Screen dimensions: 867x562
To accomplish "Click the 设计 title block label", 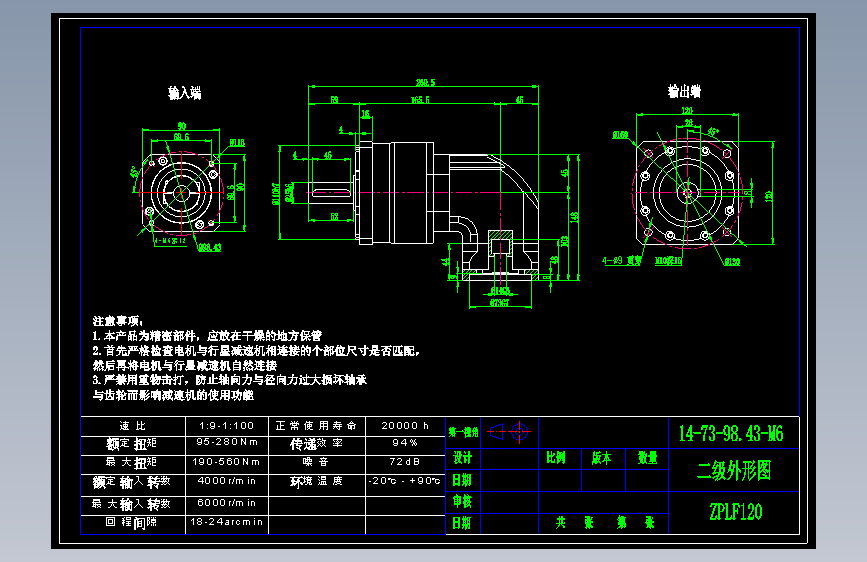I will (x=463, y=458).
